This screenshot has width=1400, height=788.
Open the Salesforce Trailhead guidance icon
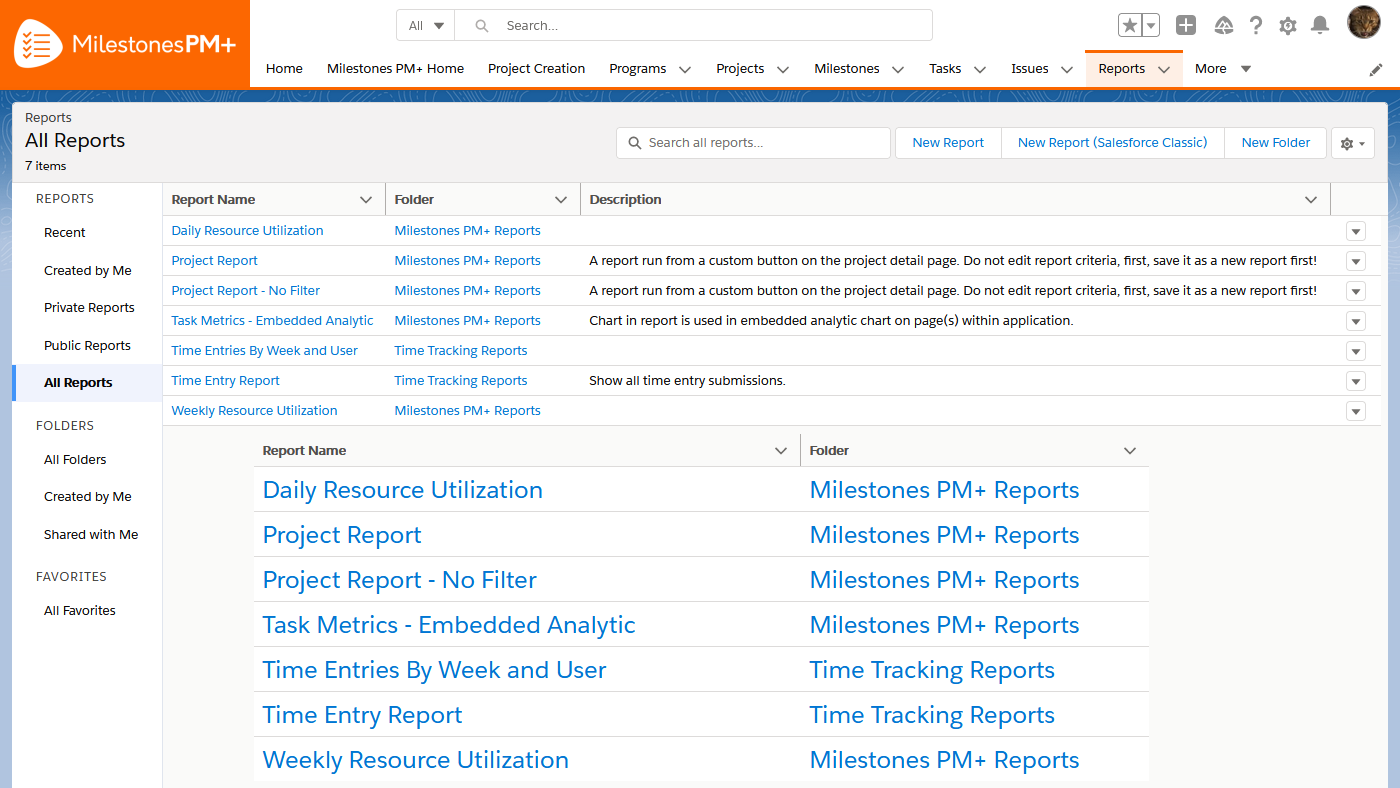[x=1224, y=25]
